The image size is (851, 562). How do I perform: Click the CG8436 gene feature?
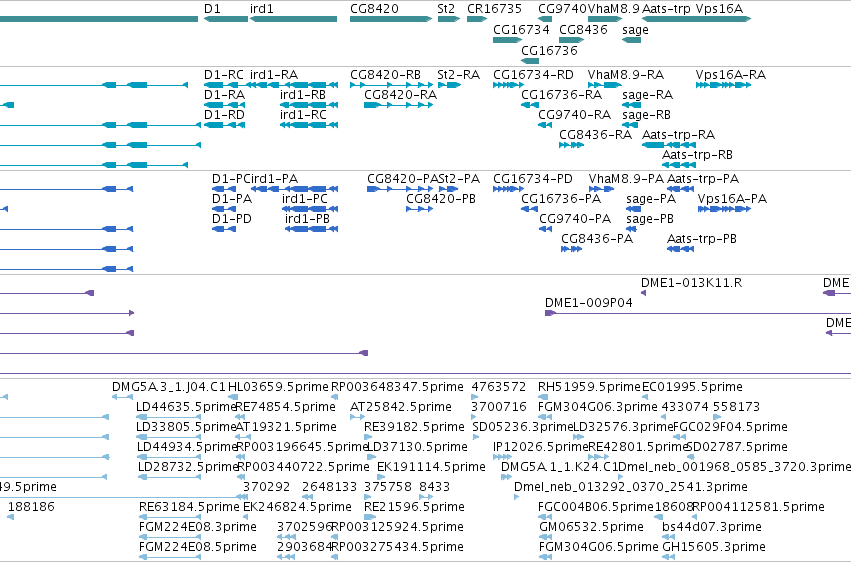pyautogui.click(x=571, y=40)
